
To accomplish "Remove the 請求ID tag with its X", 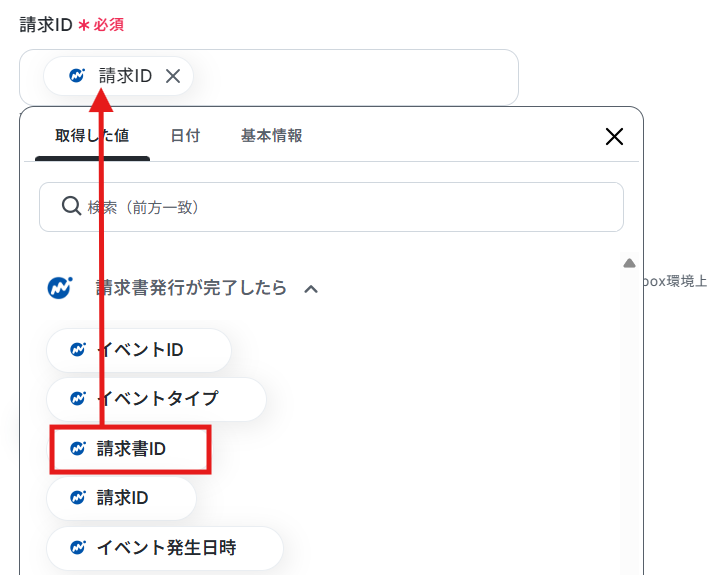I will pos(173,76).
